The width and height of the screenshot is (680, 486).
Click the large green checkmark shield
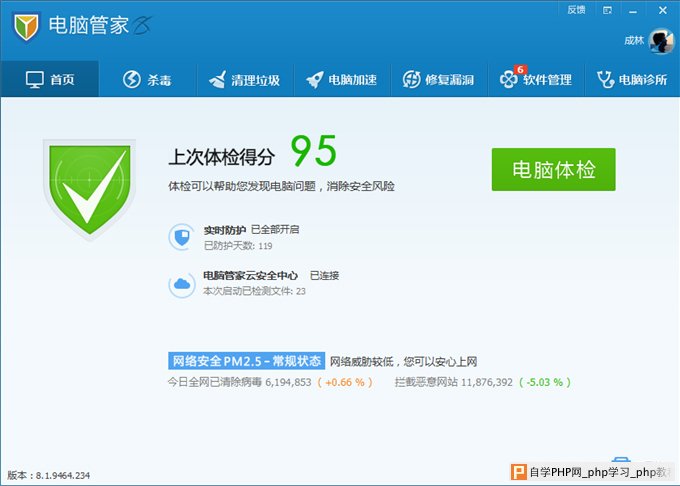(90, 189)
